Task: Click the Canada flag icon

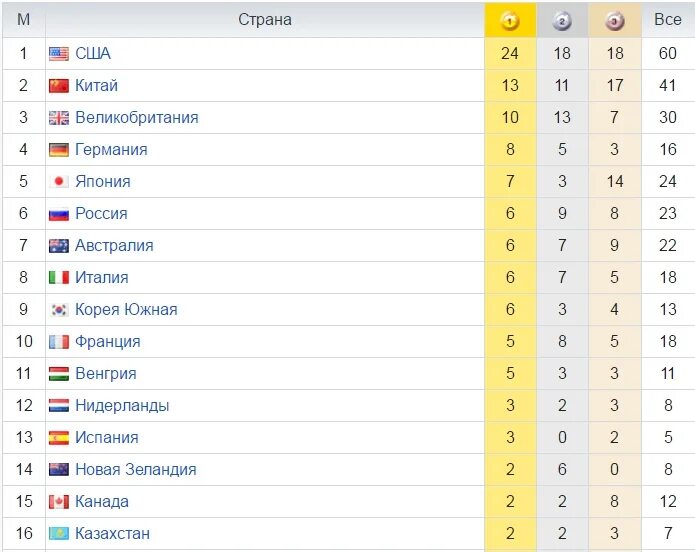Action: point(59,501)
